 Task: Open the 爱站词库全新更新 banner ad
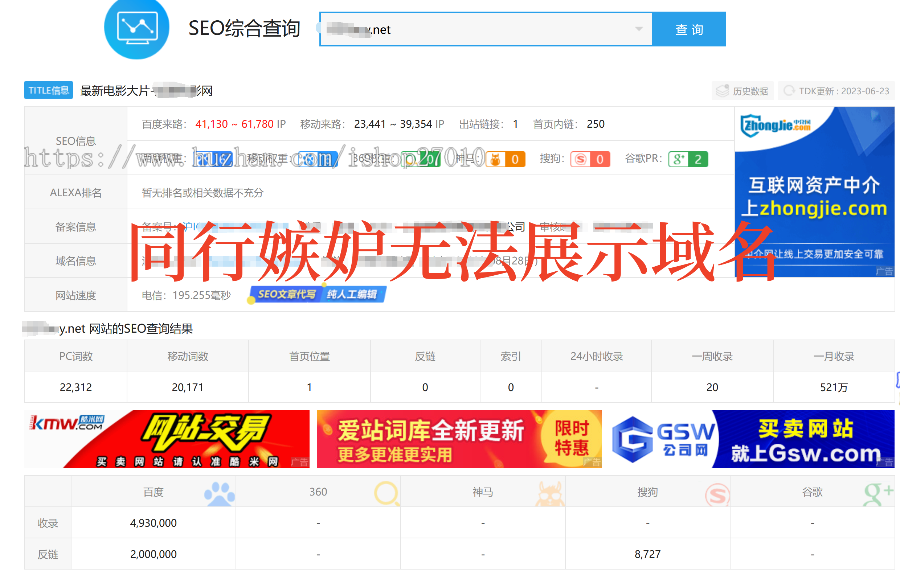click(x=459, y=439)
